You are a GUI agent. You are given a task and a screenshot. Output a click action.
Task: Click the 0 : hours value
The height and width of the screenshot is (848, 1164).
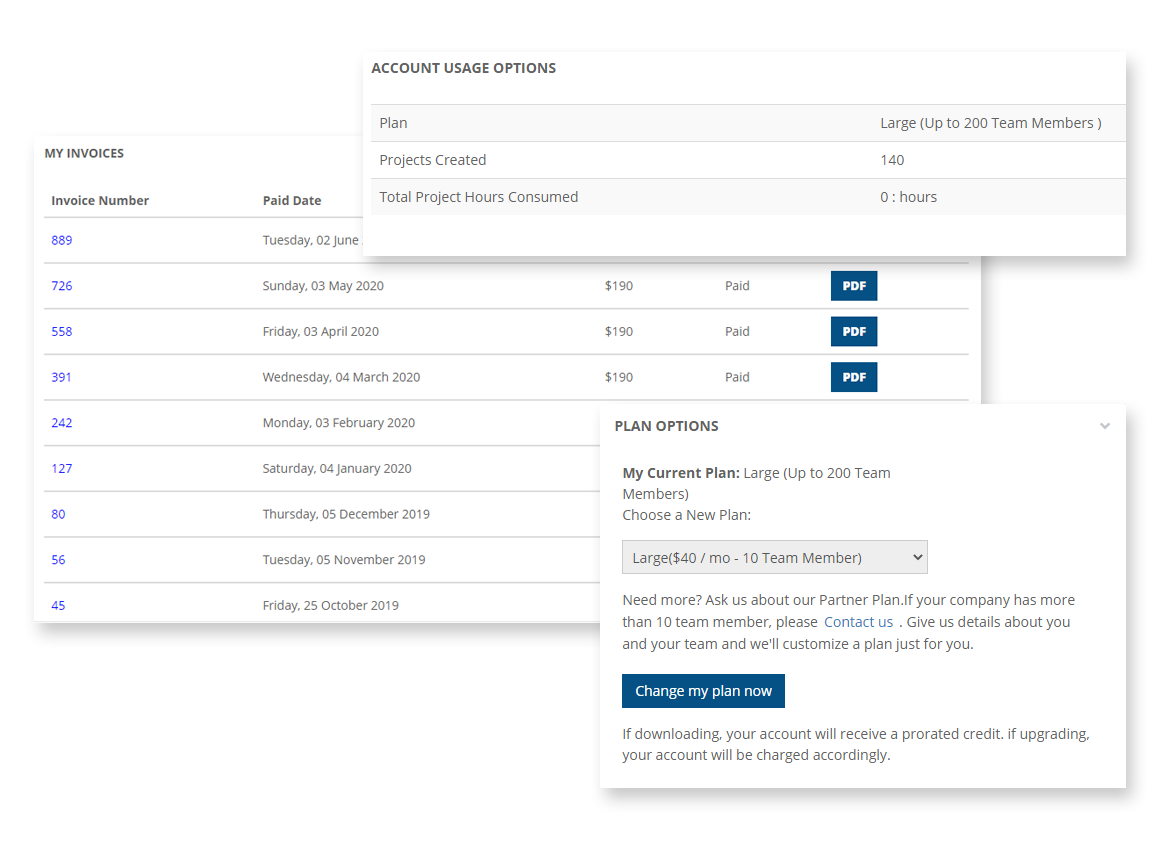click(x=909, y=197)
